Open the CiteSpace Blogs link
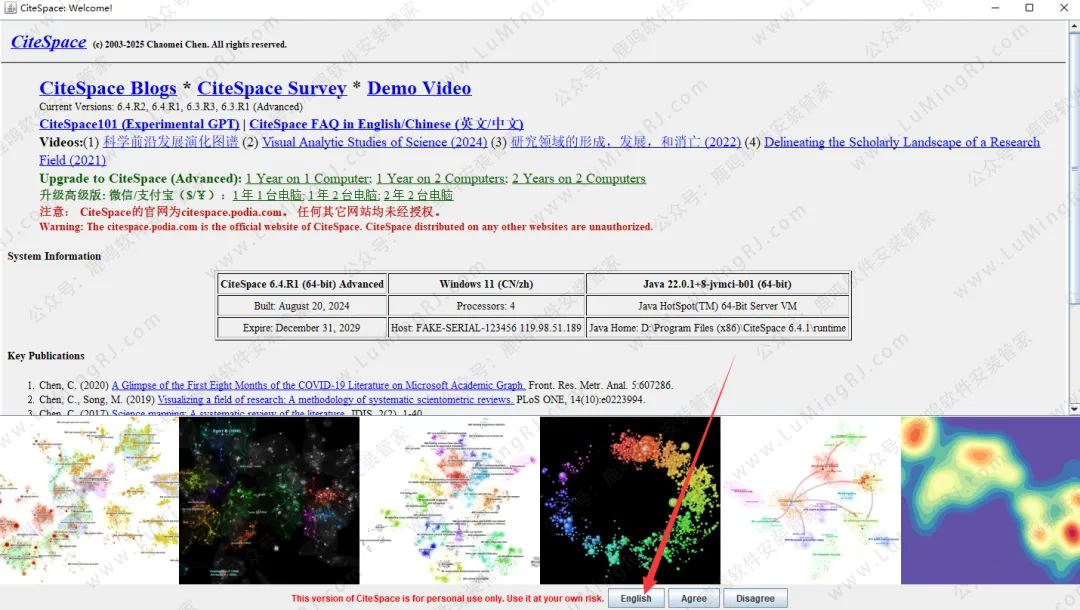This screenshot has height=610, width=1080. [x=108, y=88]
